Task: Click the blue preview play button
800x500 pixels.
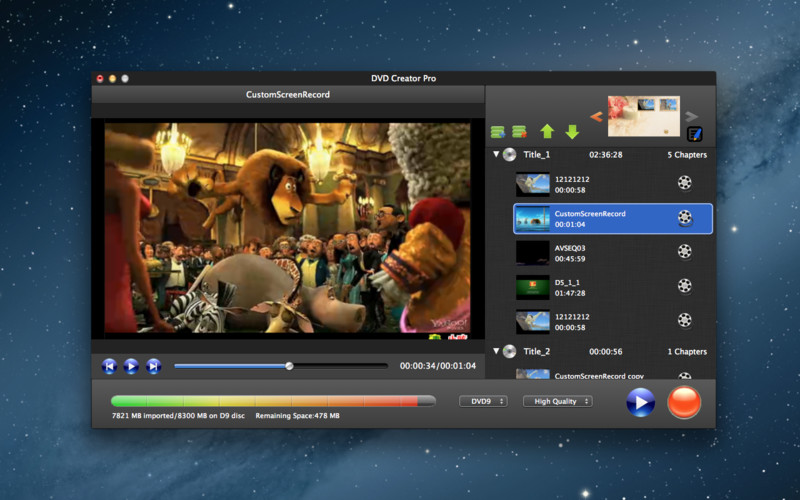Action: pos(640,402)
